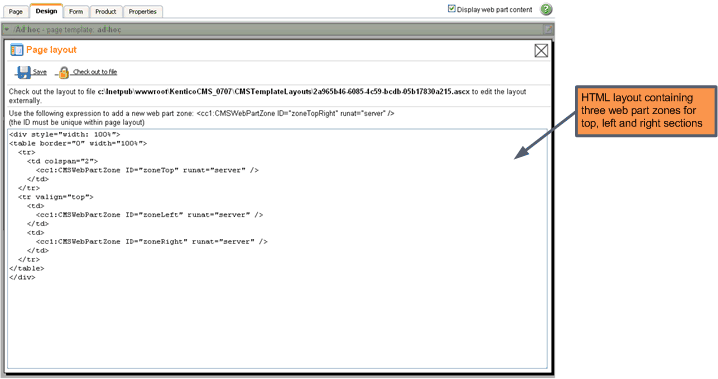Switch to the Design tab

tap(46, 11)
